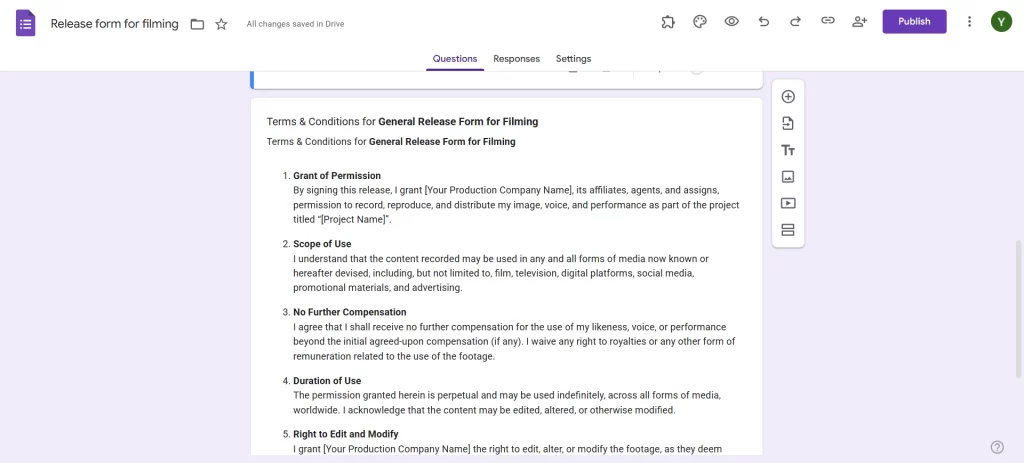Viewport: 1024px width, 463px height.
Task: Copy responder link via the link icon
Action: click(827, 21)
